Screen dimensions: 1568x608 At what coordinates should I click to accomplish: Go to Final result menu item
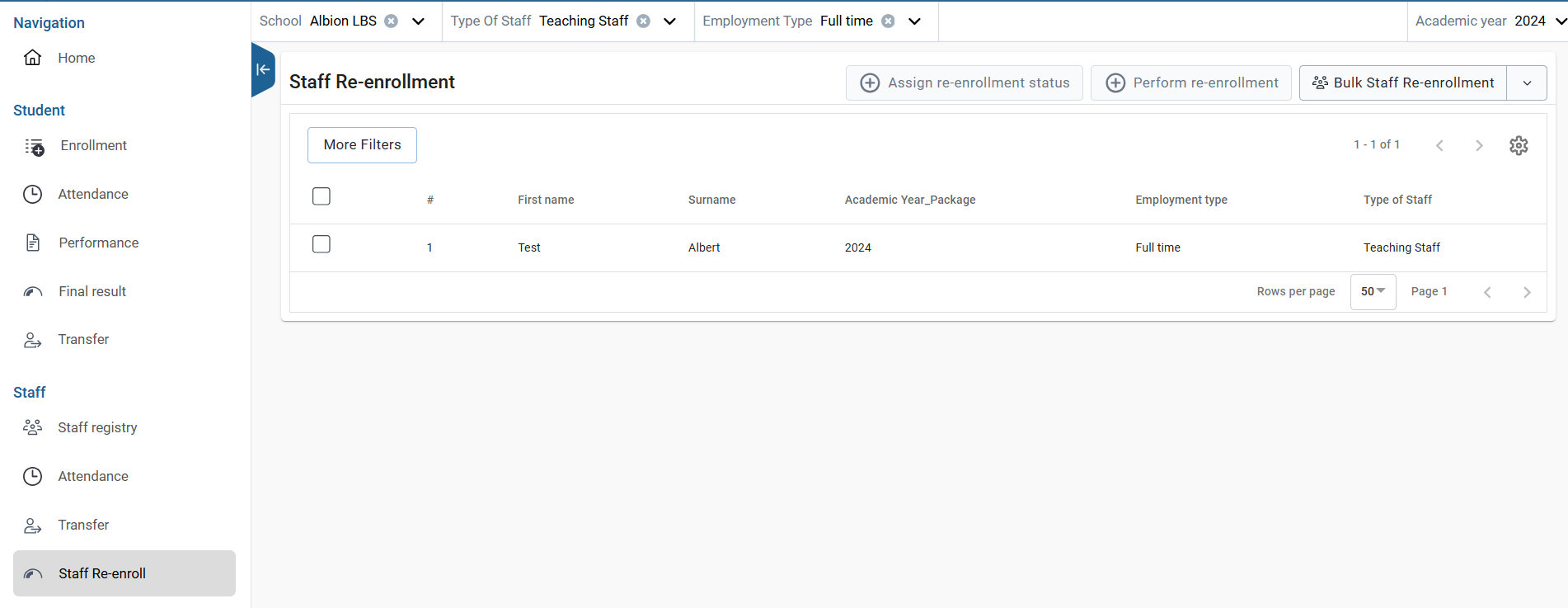(92, 291)
